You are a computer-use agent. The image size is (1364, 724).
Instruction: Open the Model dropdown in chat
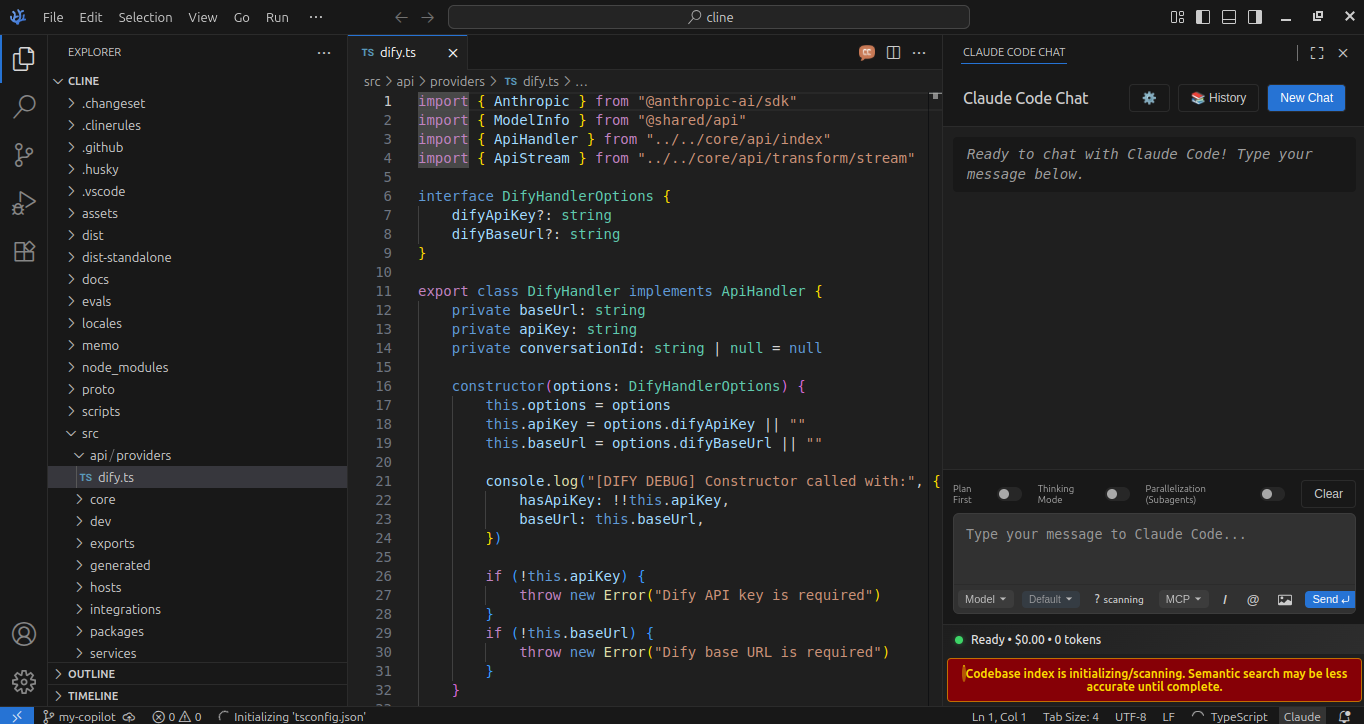coord(986,599)
